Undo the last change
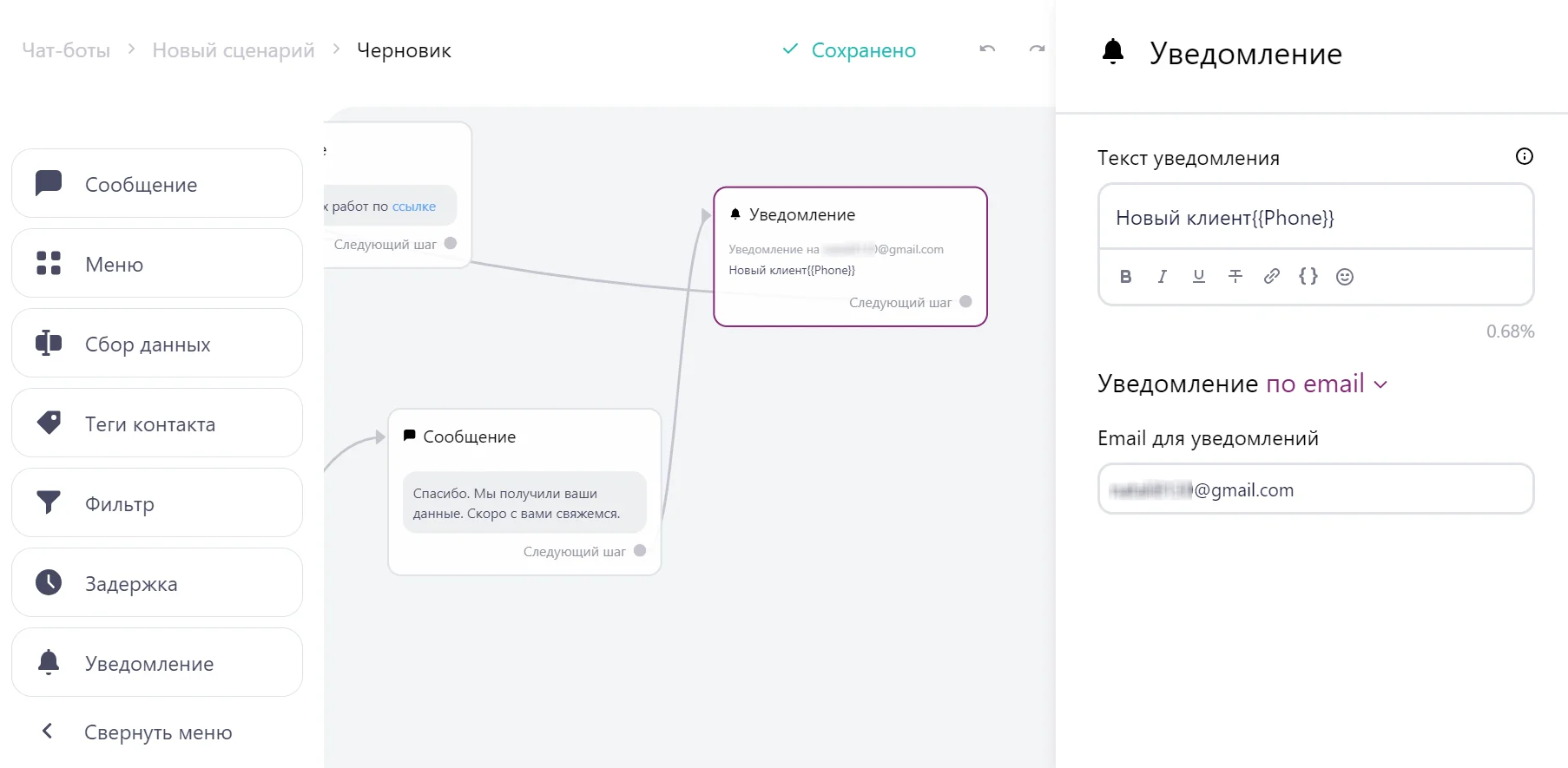The height and width of the screenshot is (768, 1568). tap(987, 49)
